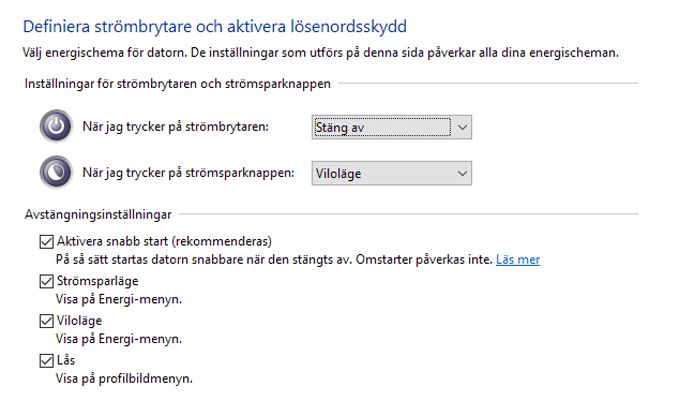Toggle the Strömsparläge checkbox

point(46,281)
